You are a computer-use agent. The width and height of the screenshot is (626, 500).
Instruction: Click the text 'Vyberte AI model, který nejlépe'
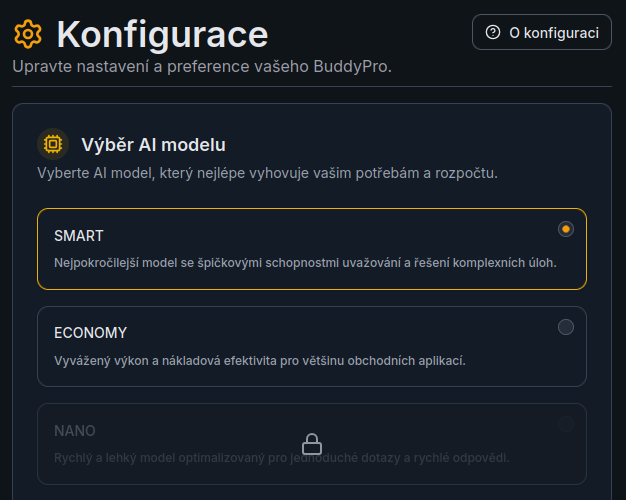(267, 173)
